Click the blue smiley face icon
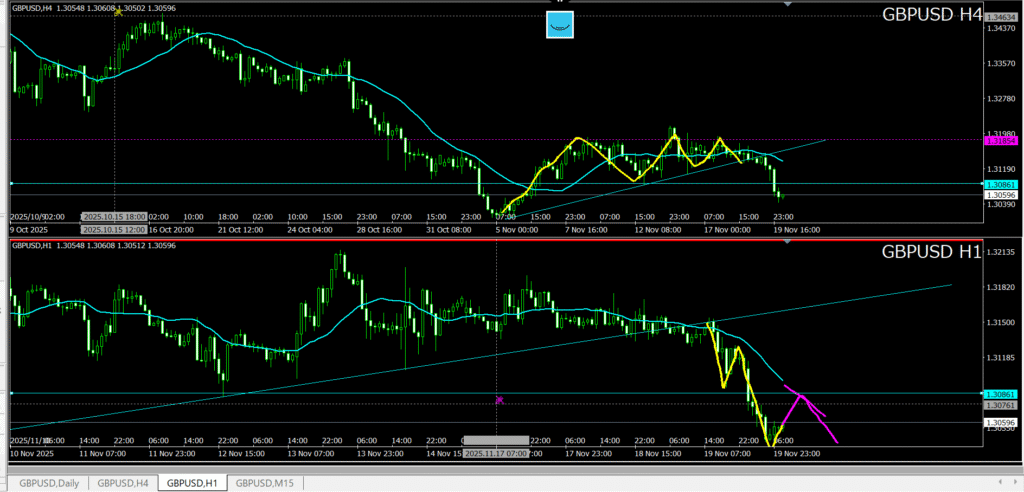1024x492 pixels. (x=560, y=25)
